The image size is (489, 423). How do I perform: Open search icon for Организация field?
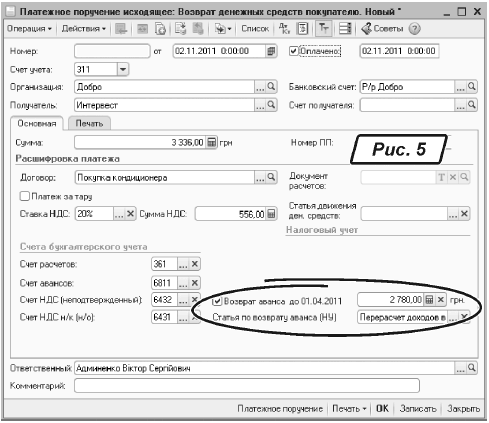[x=272, y=87]
